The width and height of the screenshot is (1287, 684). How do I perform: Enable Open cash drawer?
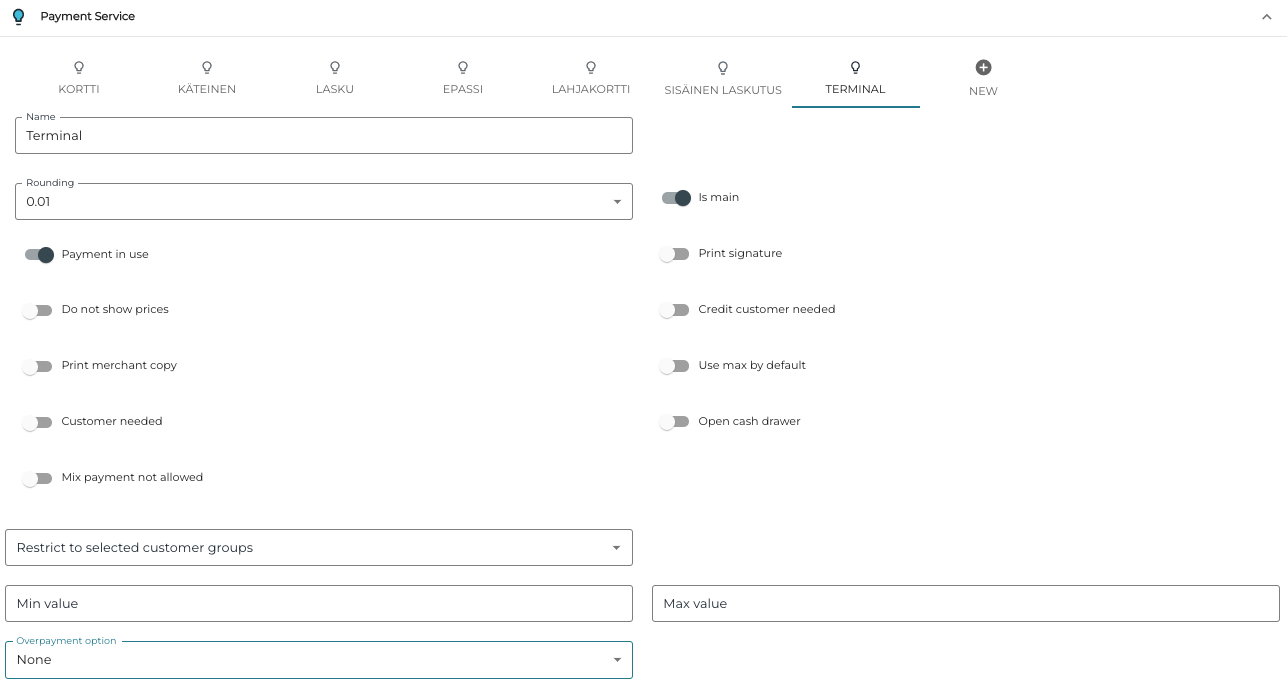[675, 422]
